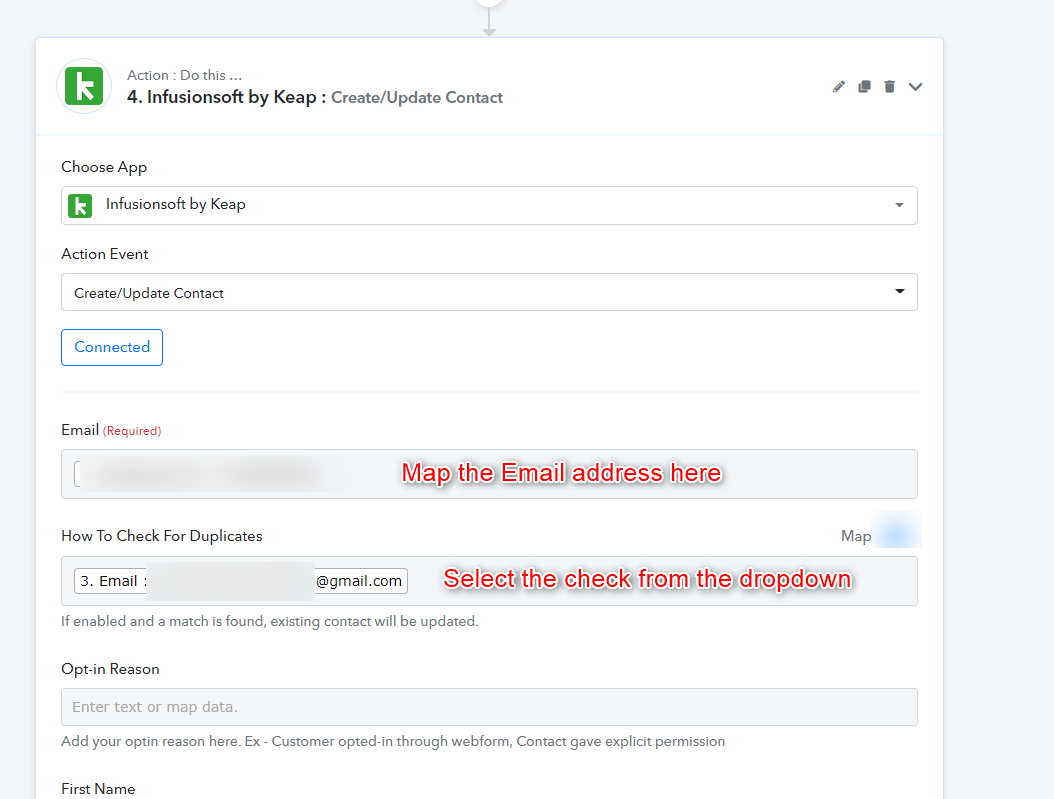Image resolution: width=1054 pixels, height=799 pixels.
Task: Click the Action Event dropdown arrow
Action: (899, 291)
